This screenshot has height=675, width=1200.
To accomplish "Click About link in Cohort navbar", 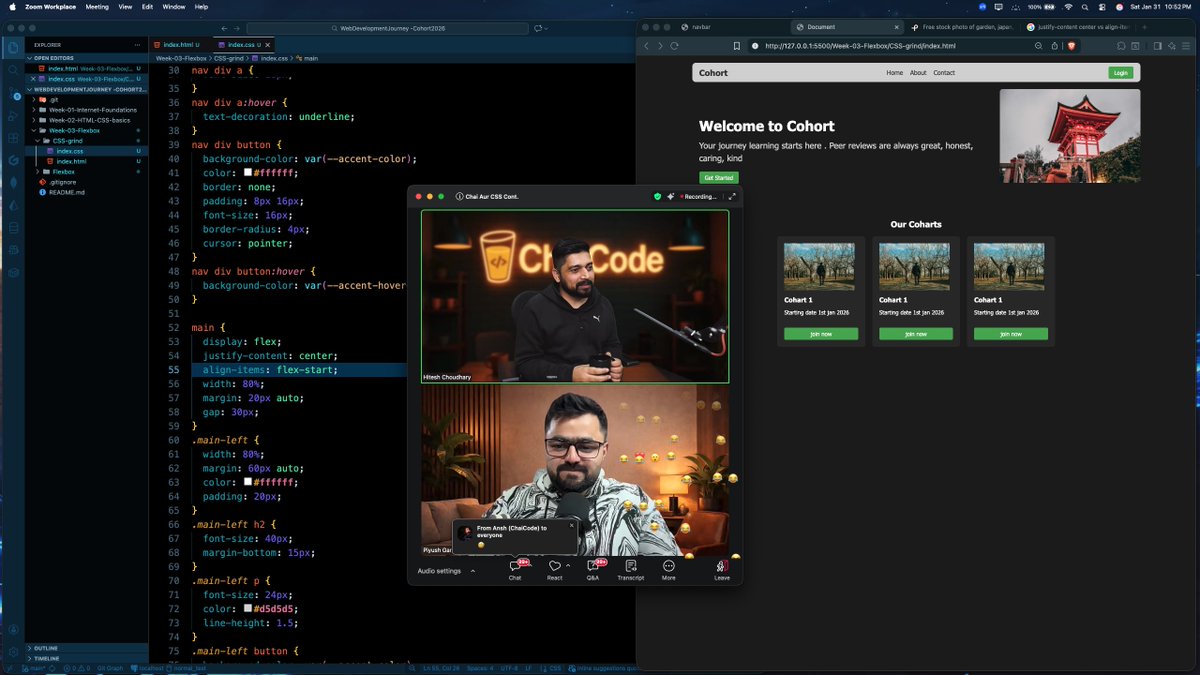I will (x=918, y=73).
